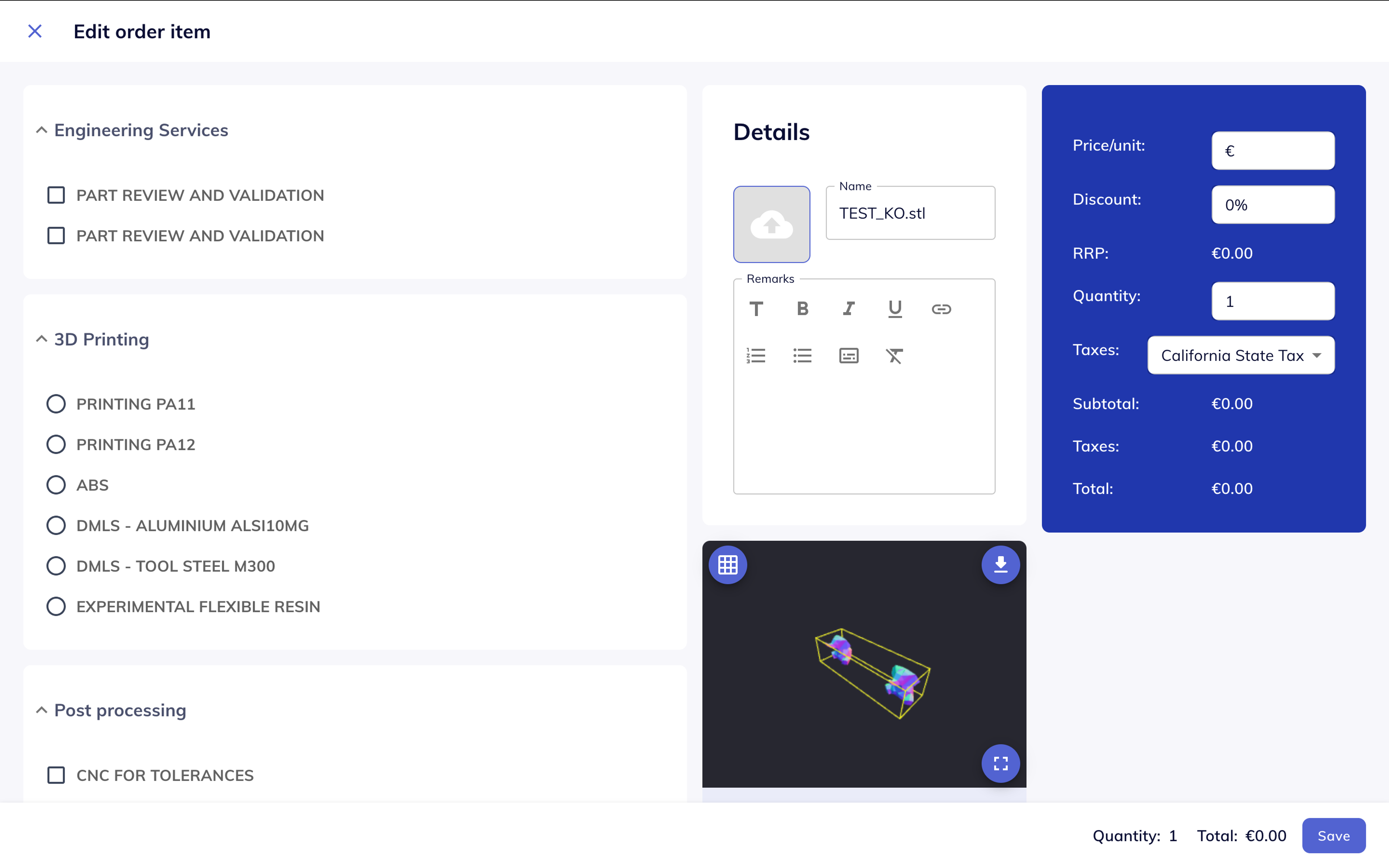Insert a hyperlink in Remarks
Screen dimensions: 1389x868
pyautogui.click(x=941, y=309)
